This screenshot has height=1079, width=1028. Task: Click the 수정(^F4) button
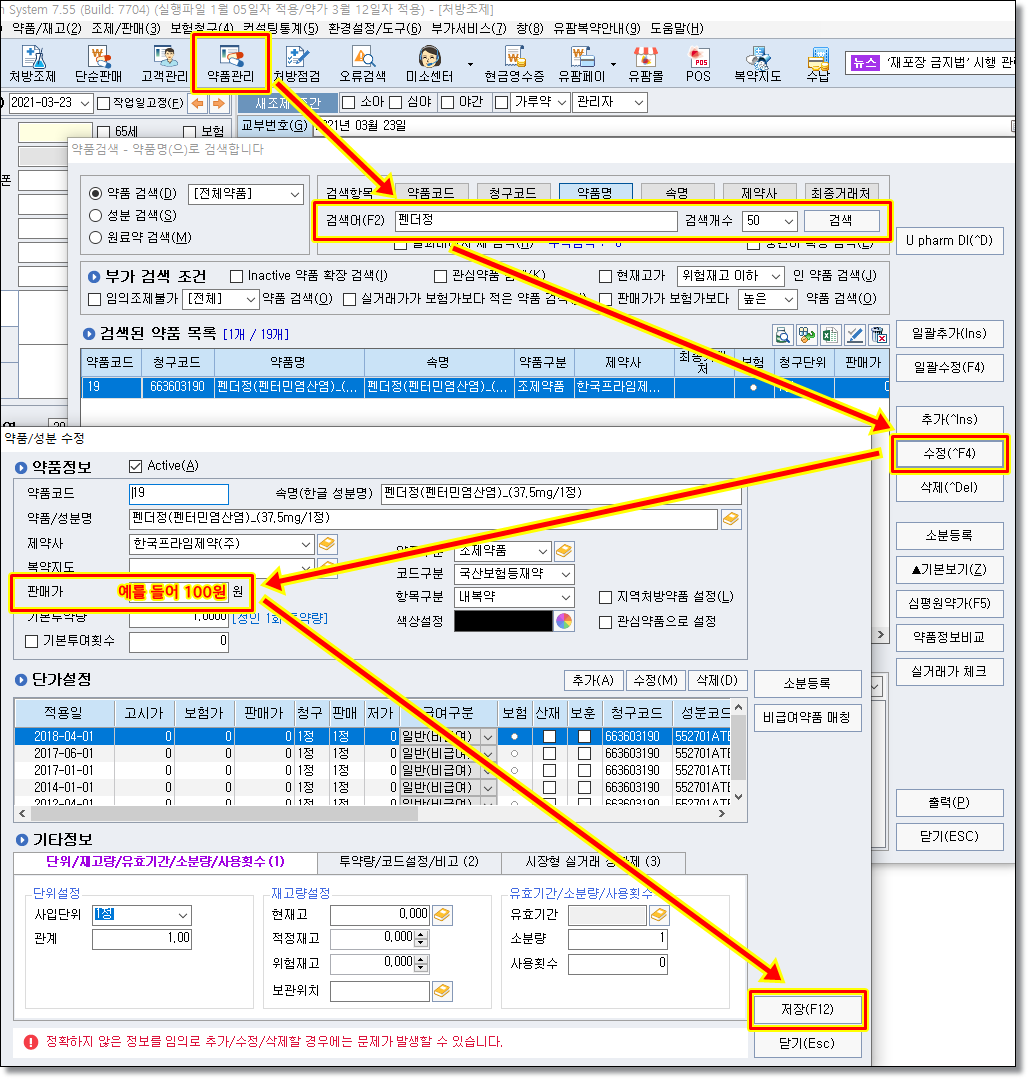pos(948,453)
